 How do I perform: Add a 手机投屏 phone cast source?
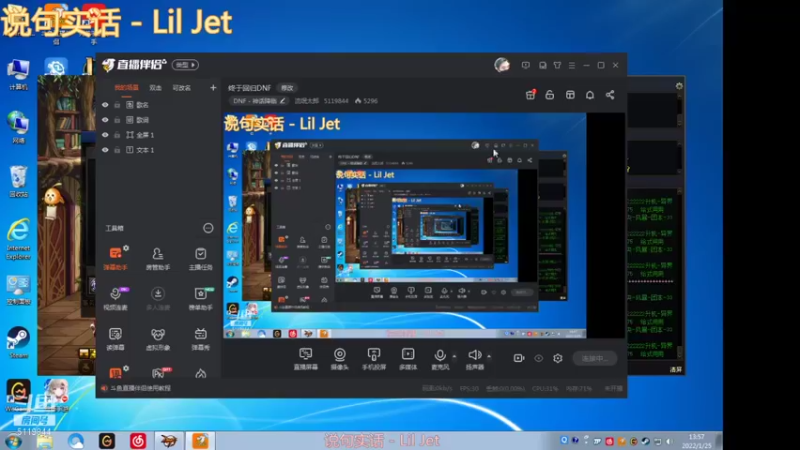[x=373, y=359]
